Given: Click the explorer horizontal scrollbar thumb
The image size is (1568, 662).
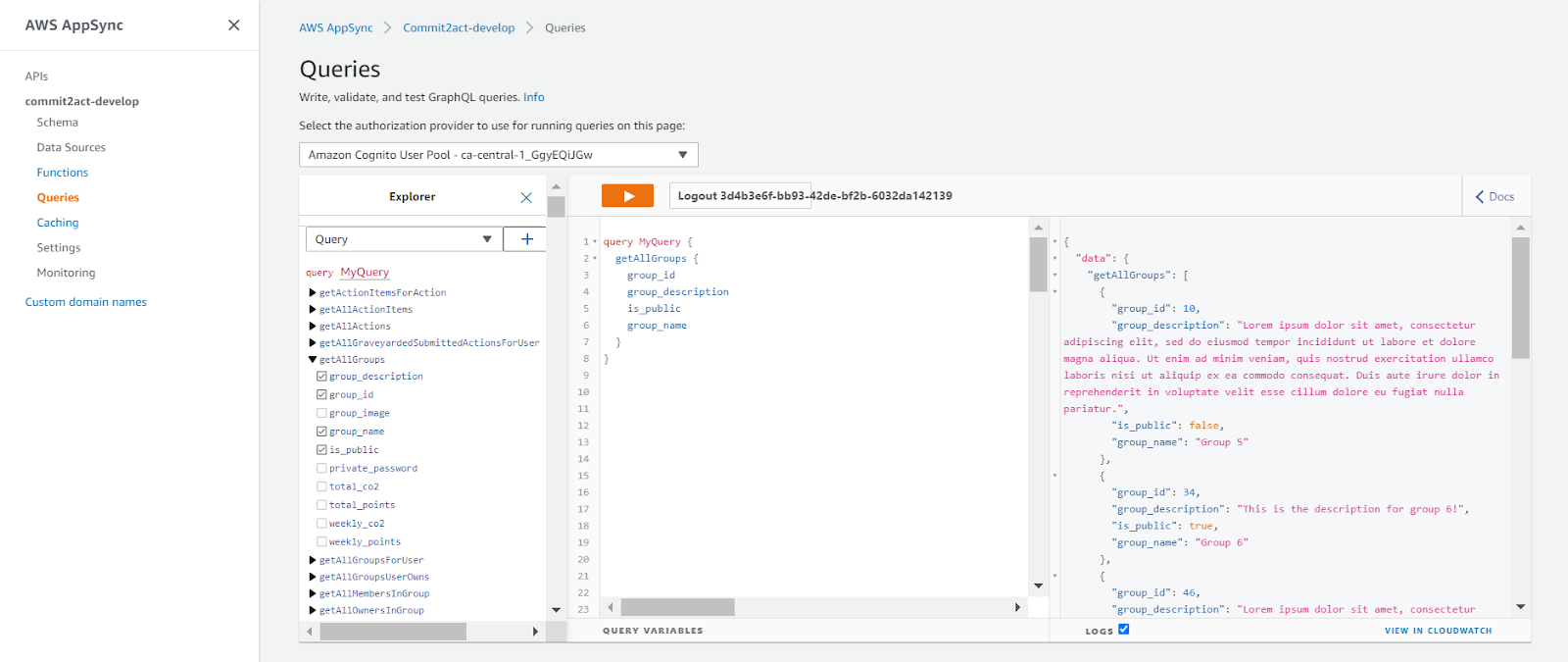Looking at the screenshot, I should [393, 632].
